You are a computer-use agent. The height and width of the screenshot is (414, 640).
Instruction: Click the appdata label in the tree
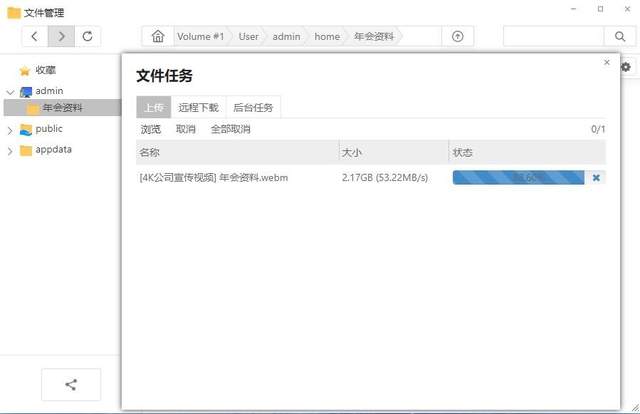coord(53,149)
